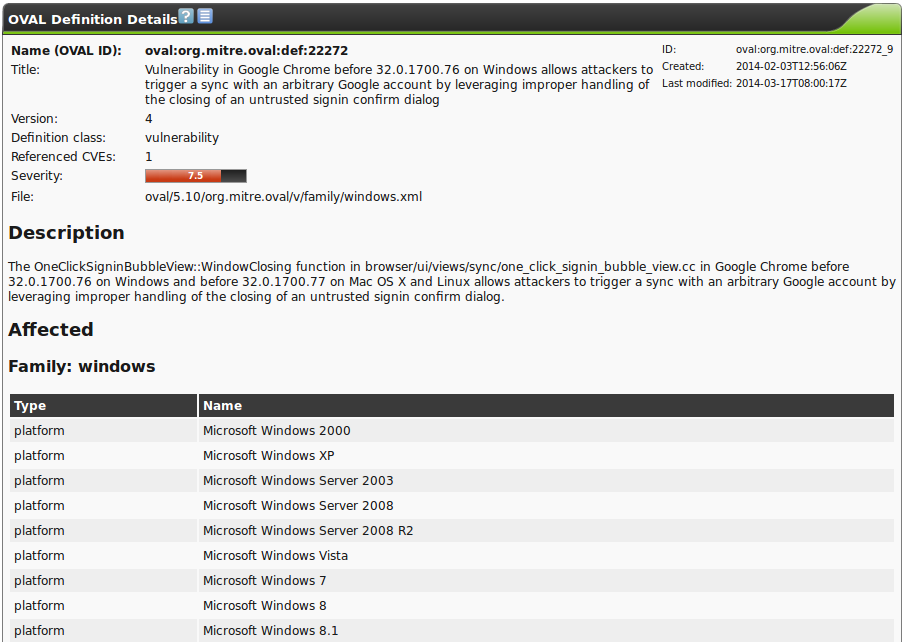This screenshot has width=907, height=642.
Task: Click the Affected heading
Action: tap(51, 330)
